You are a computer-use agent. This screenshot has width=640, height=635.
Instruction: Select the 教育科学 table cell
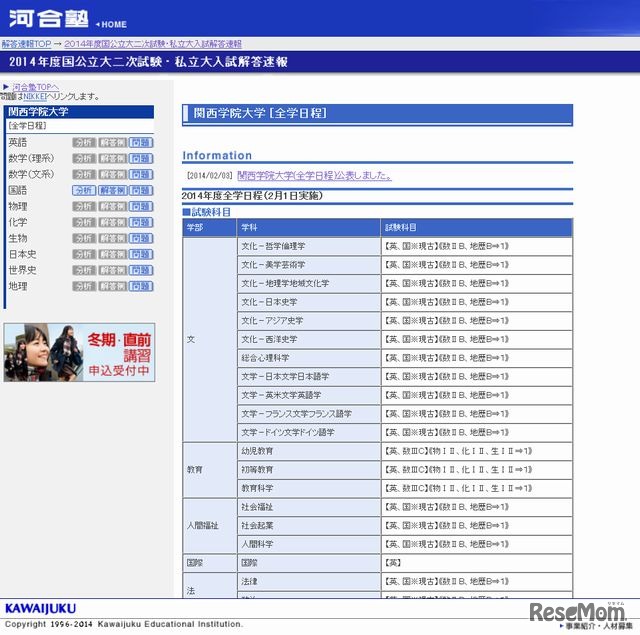[x=309, y=488]
